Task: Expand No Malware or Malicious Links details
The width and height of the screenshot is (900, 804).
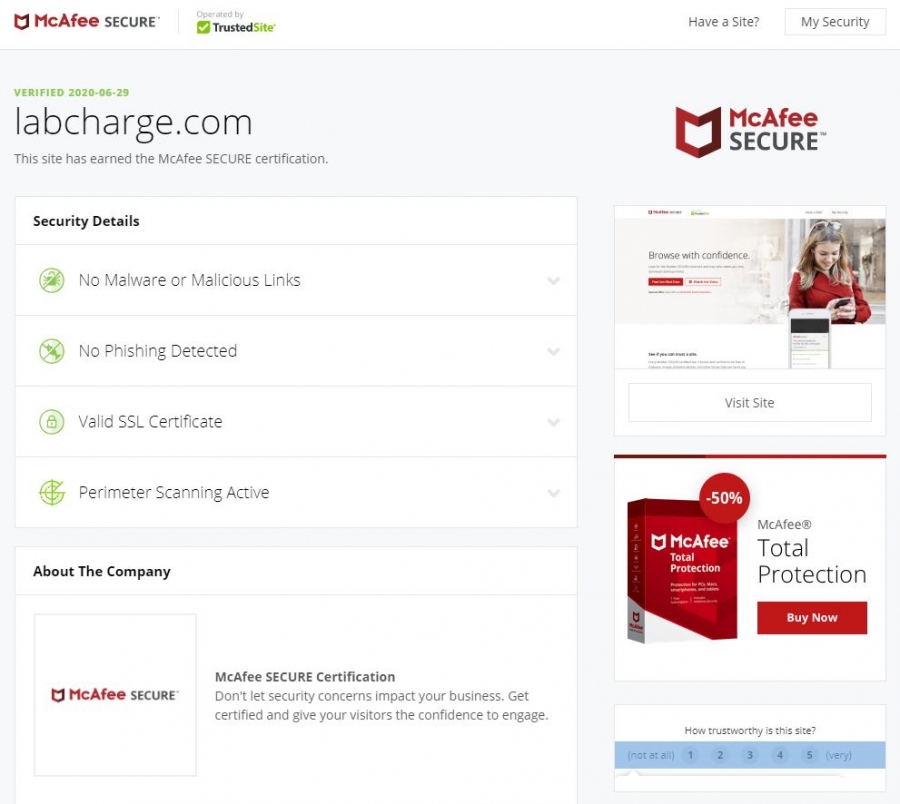Action: [x=553, y=281]
